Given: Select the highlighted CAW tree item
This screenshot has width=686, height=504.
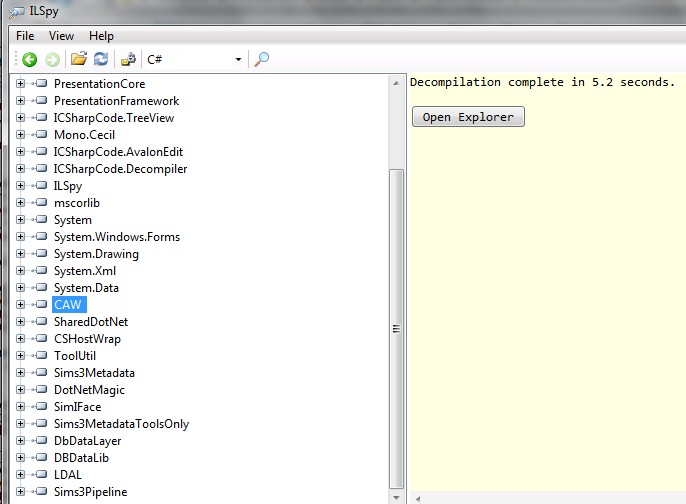Looking at the screenshot, I should coord(69,304).
